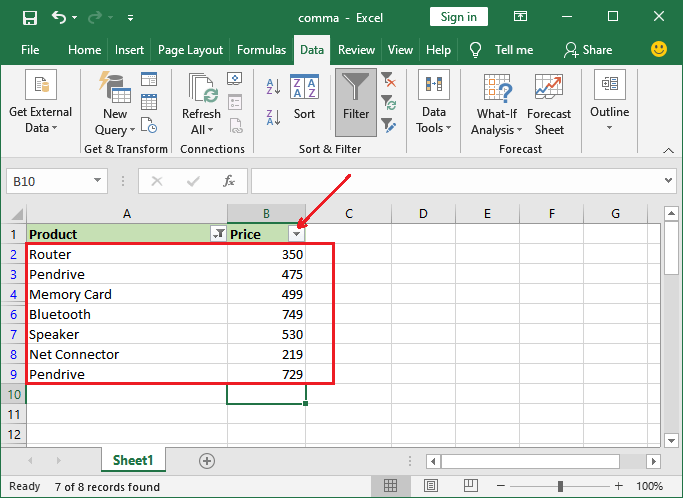Viewport: 683px width, 498px height.
Task: Click the smiley feedback icon
Action: click(659, 49)
